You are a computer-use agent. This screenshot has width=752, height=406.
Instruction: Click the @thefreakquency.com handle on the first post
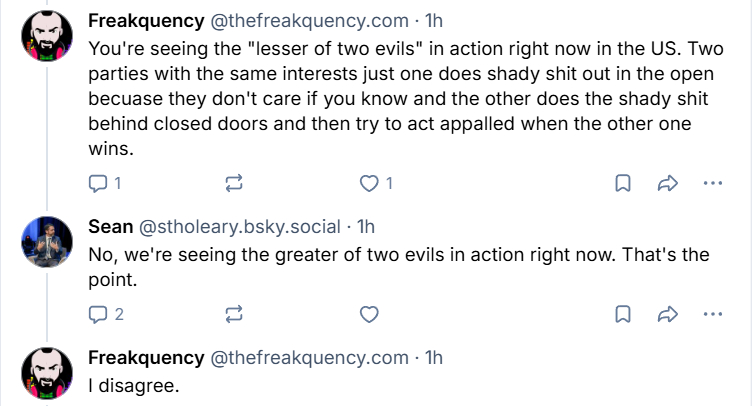[x=311, y=20]
